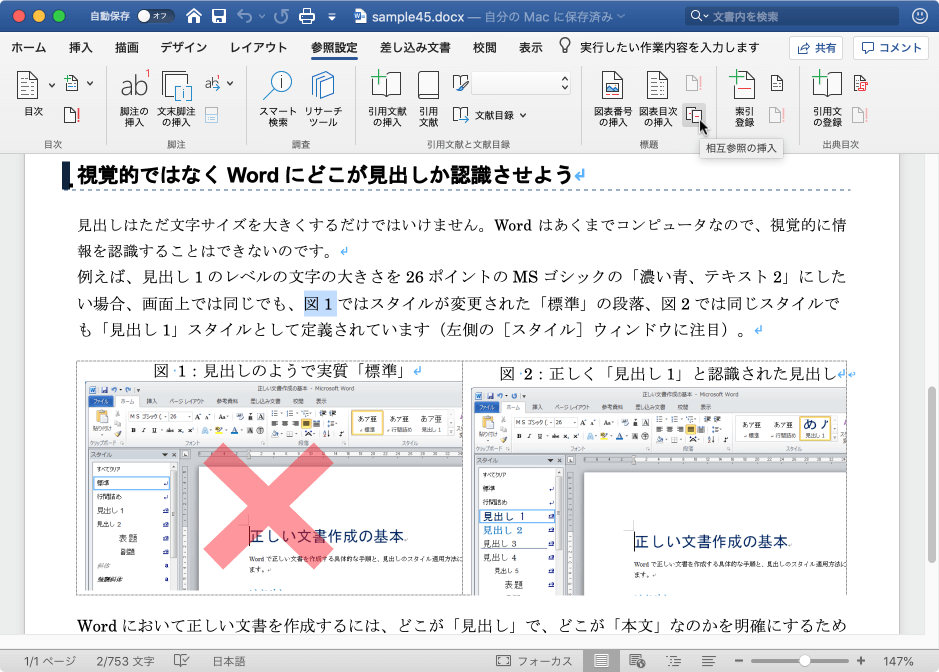Open the Bibliography (文献目録) dropdown
The height and width of the screenshot is (672, 939).
click(490, 115)
